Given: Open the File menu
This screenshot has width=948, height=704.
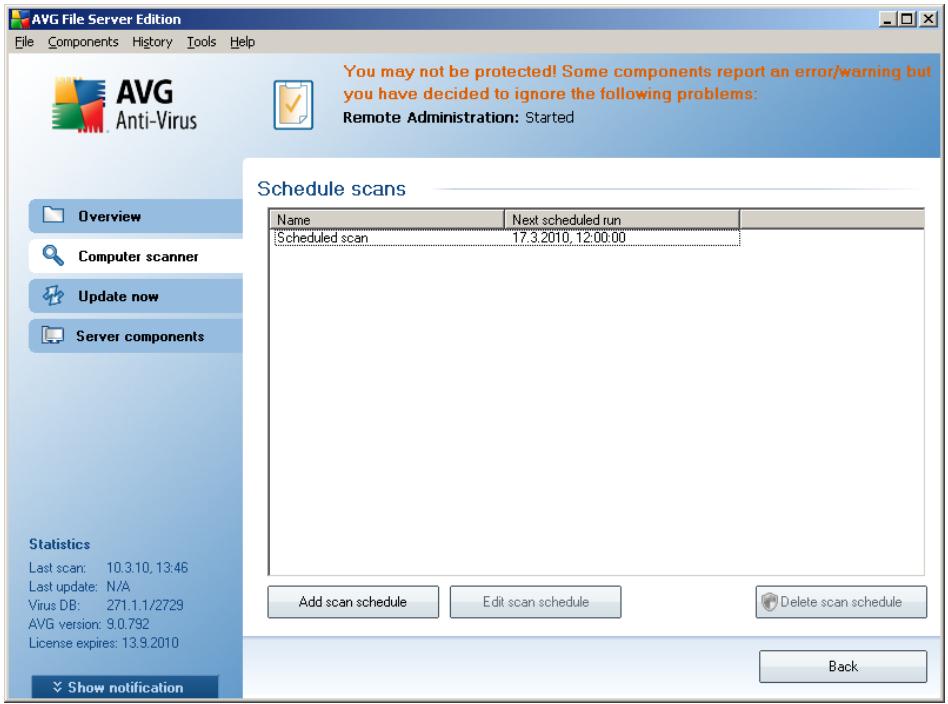Looking at the screenshot, I should 24,42.
